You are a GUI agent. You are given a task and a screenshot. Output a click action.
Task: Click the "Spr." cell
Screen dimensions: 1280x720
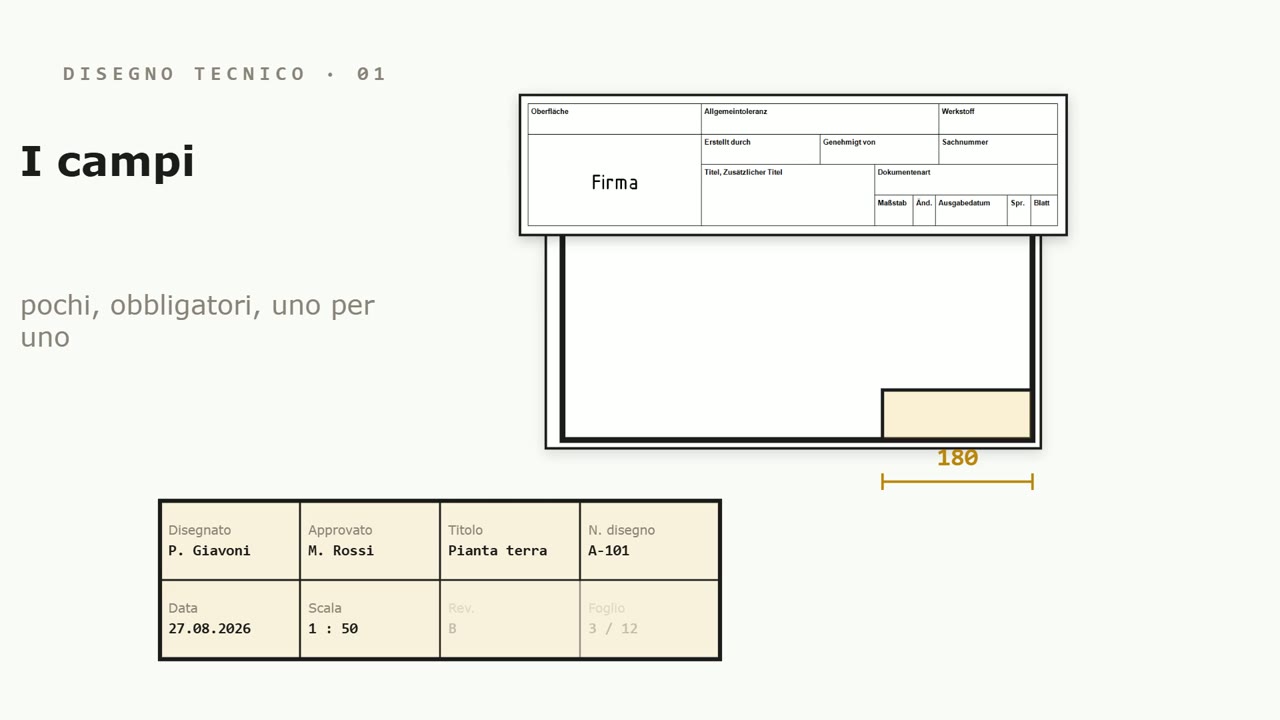pos(1019,210)
